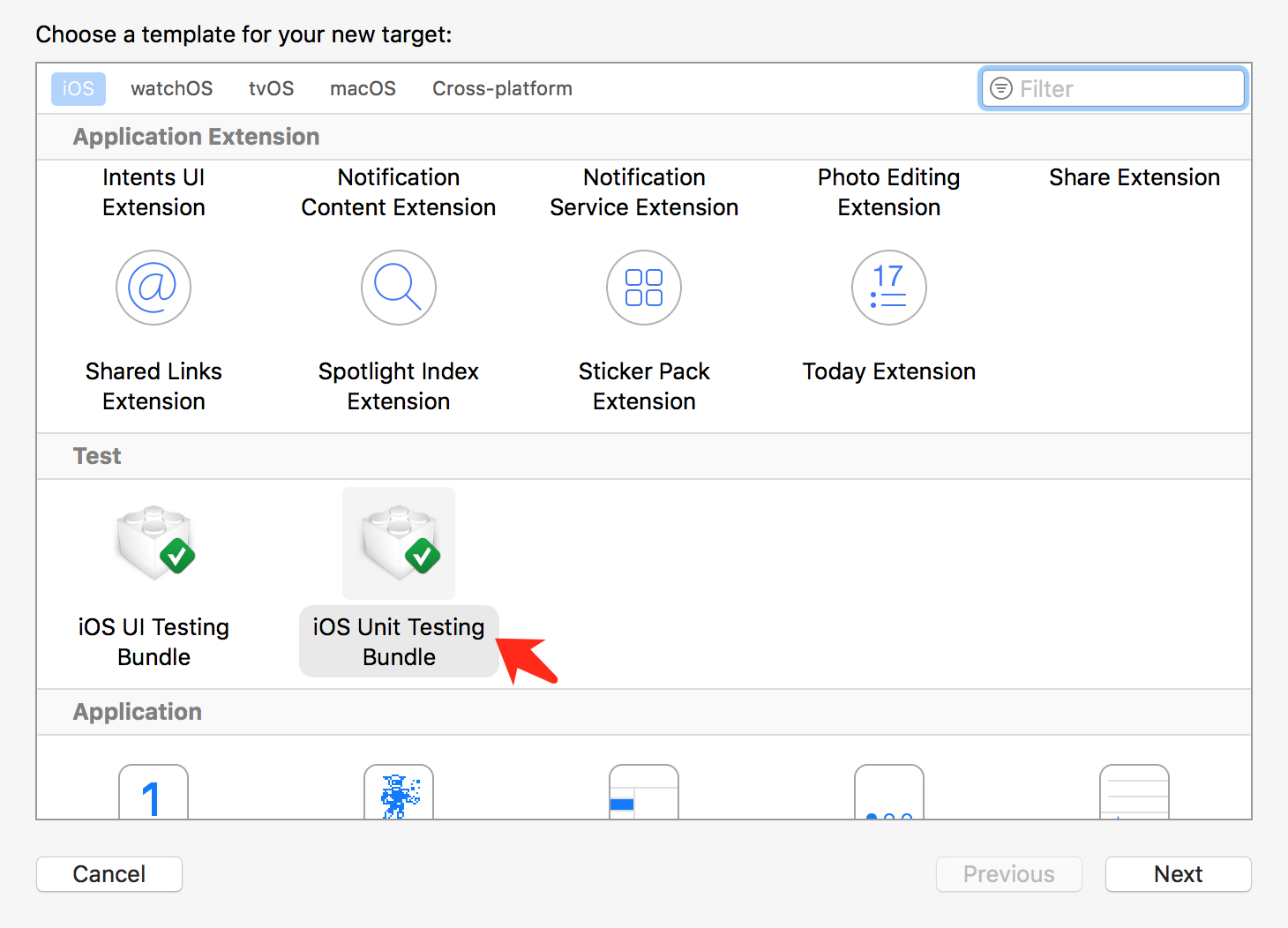Viewport: 1288px width, 928px height.
Task: Switch to the Cross-platform tab
Action: 502,89
